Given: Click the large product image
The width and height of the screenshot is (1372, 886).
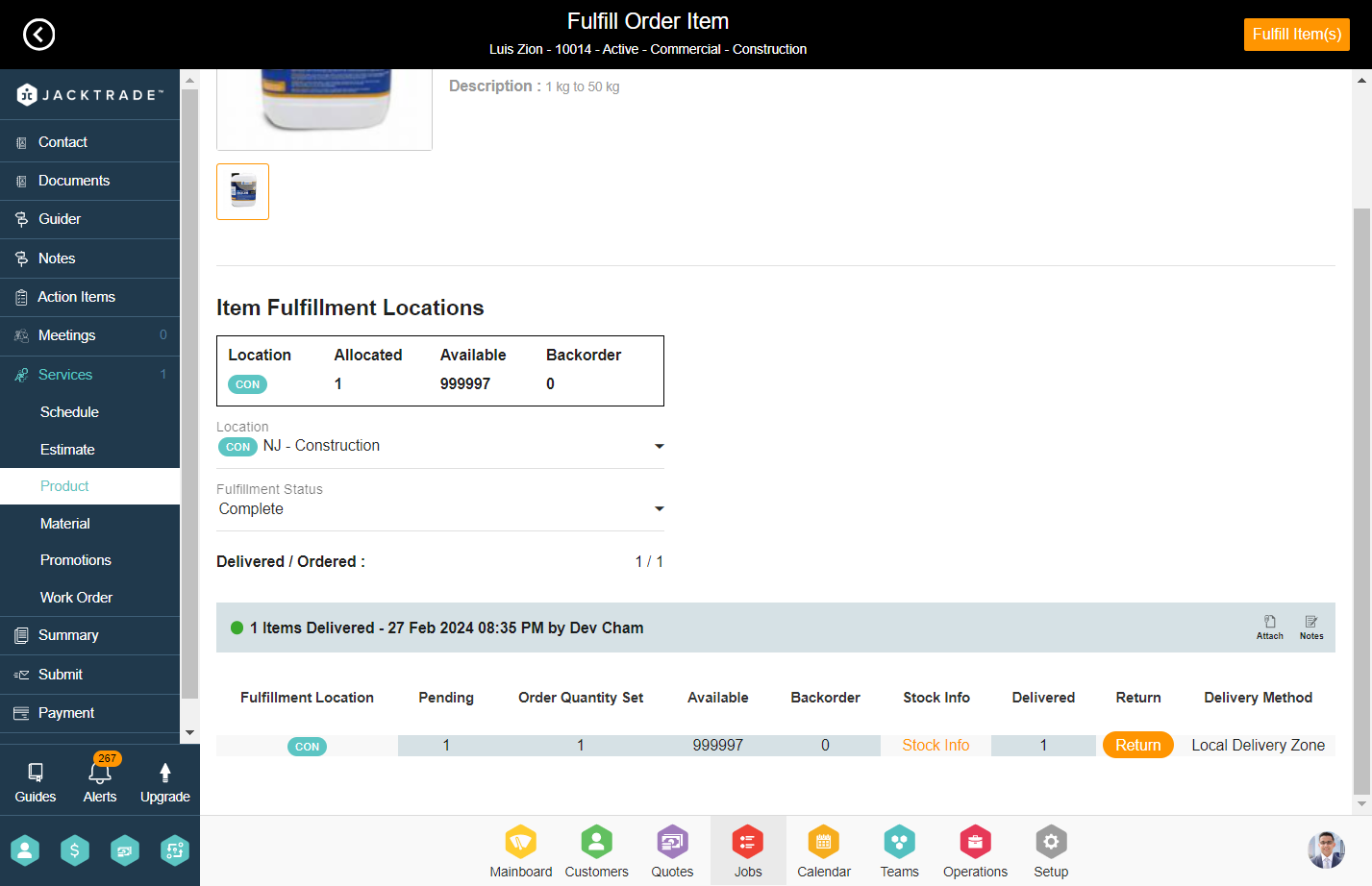Looking at the screenshot, I should [324, 109].
